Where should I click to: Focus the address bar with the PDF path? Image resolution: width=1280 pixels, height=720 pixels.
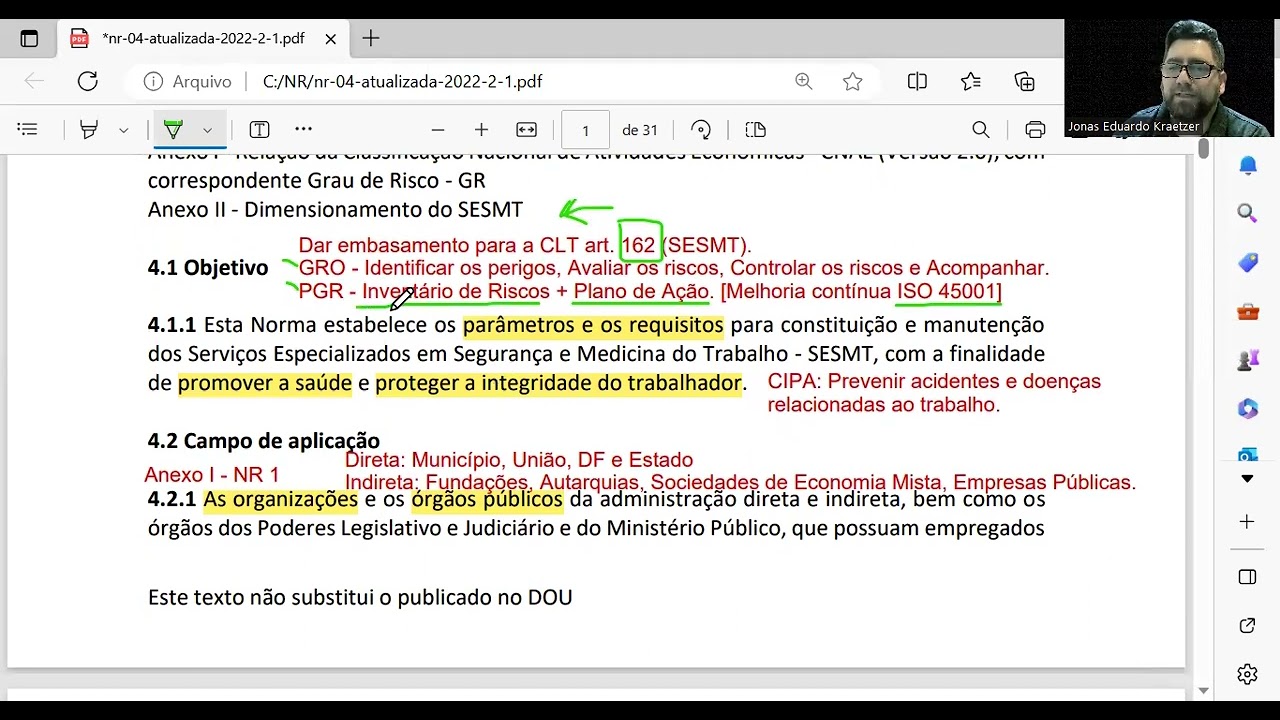[403, 82]
